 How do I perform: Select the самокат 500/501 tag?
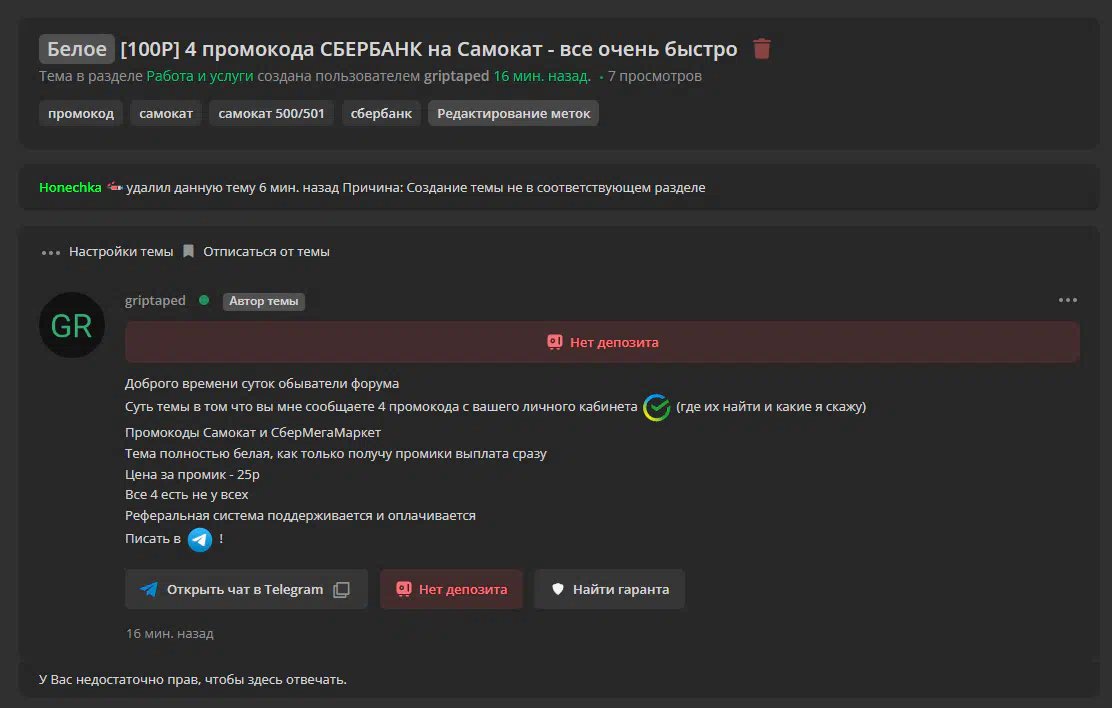click(x=272, y=114)
